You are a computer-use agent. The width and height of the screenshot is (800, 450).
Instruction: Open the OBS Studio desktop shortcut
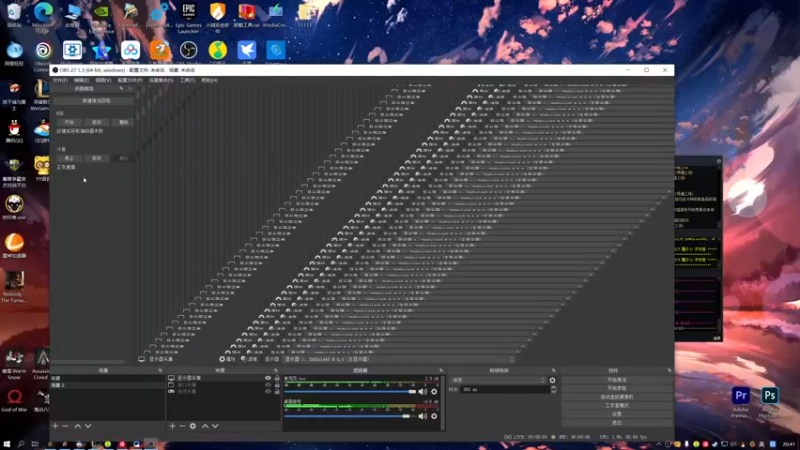pyautogui.click(x=188, y=51)
